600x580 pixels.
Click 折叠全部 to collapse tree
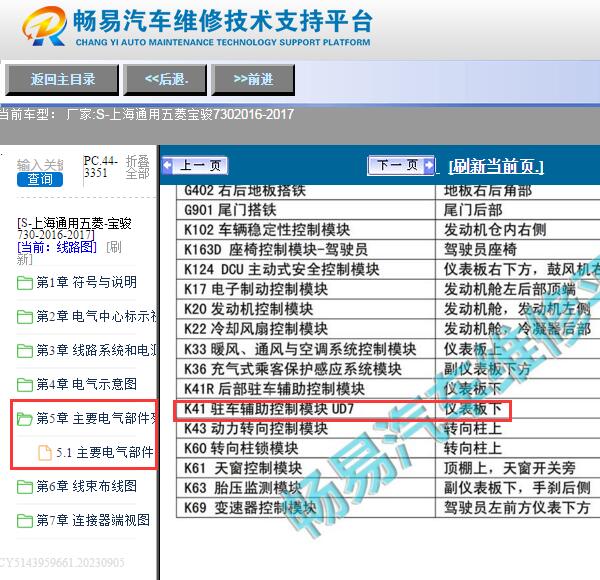(137, 167)
